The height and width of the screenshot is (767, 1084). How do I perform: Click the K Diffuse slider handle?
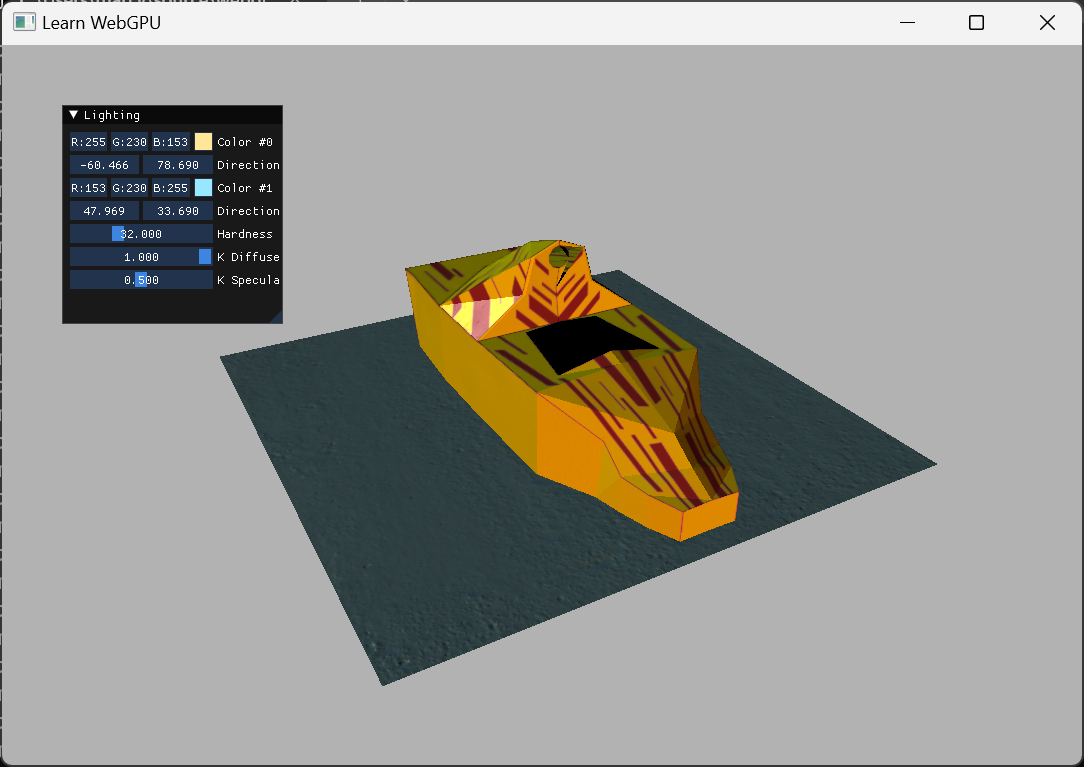pos(205,257)
